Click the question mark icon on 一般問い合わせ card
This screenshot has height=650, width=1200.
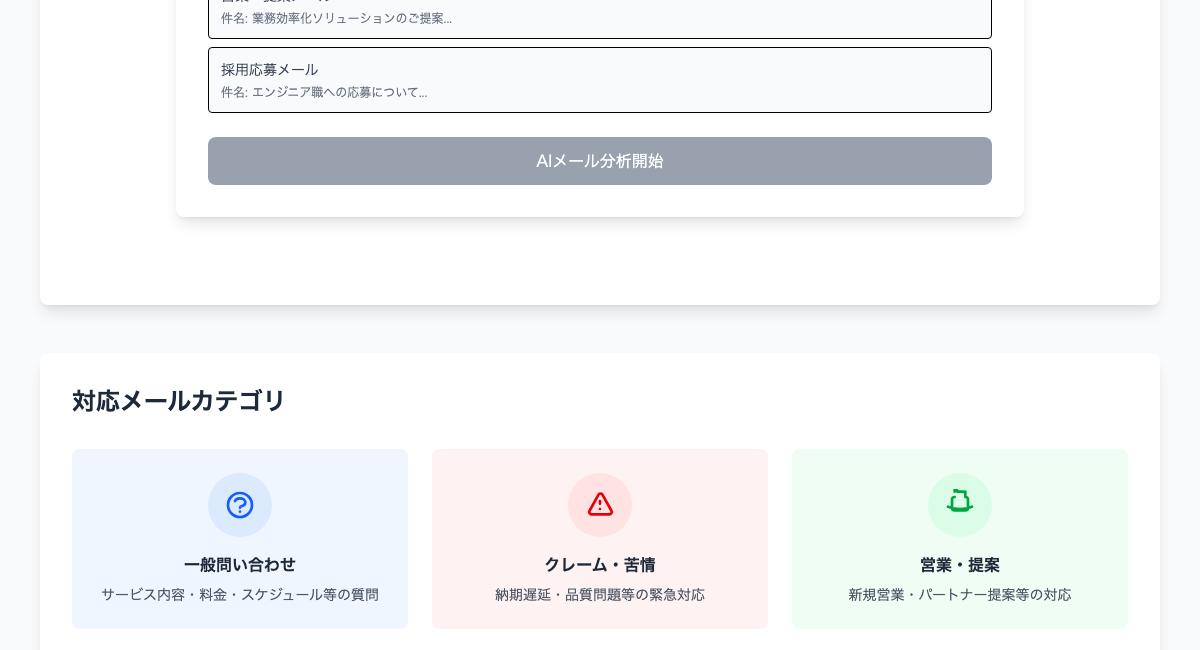(x=240, y=505)
